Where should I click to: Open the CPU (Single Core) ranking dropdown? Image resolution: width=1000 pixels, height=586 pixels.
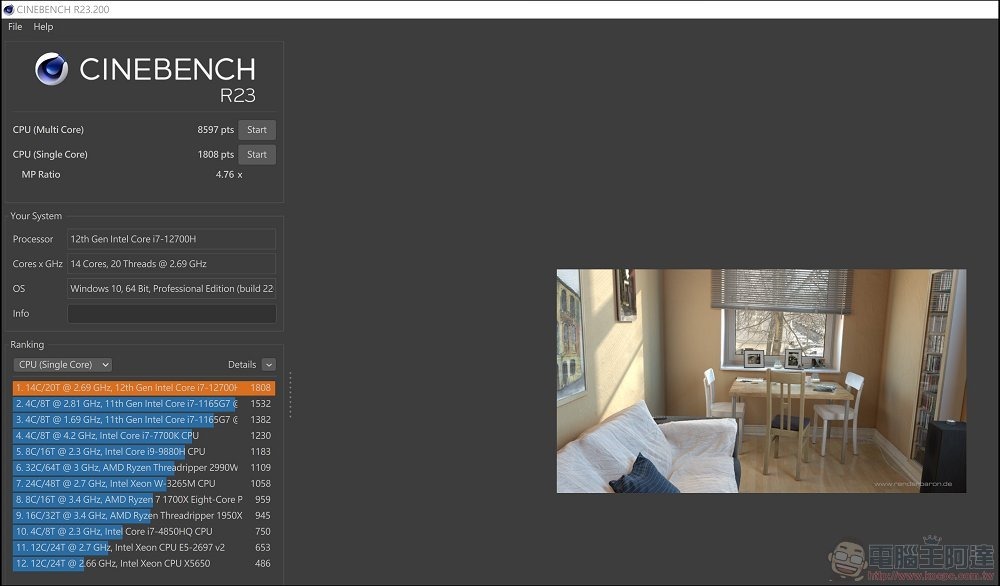pos(62,365)
